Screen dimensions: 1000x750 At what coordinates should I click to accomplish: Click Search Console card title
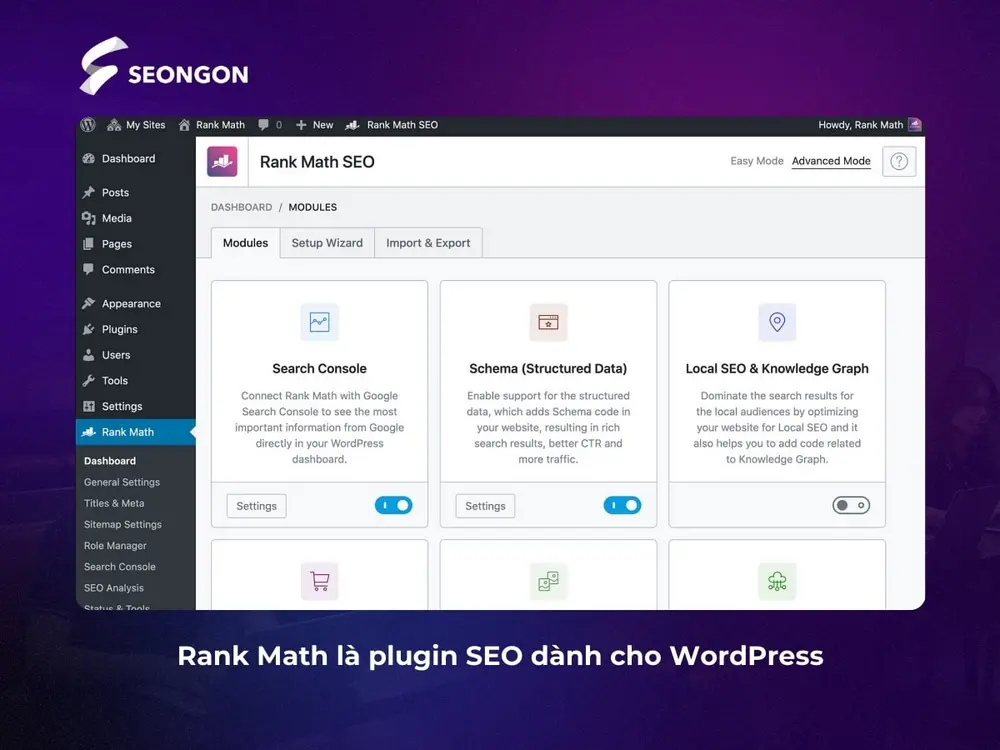[320, 369]
